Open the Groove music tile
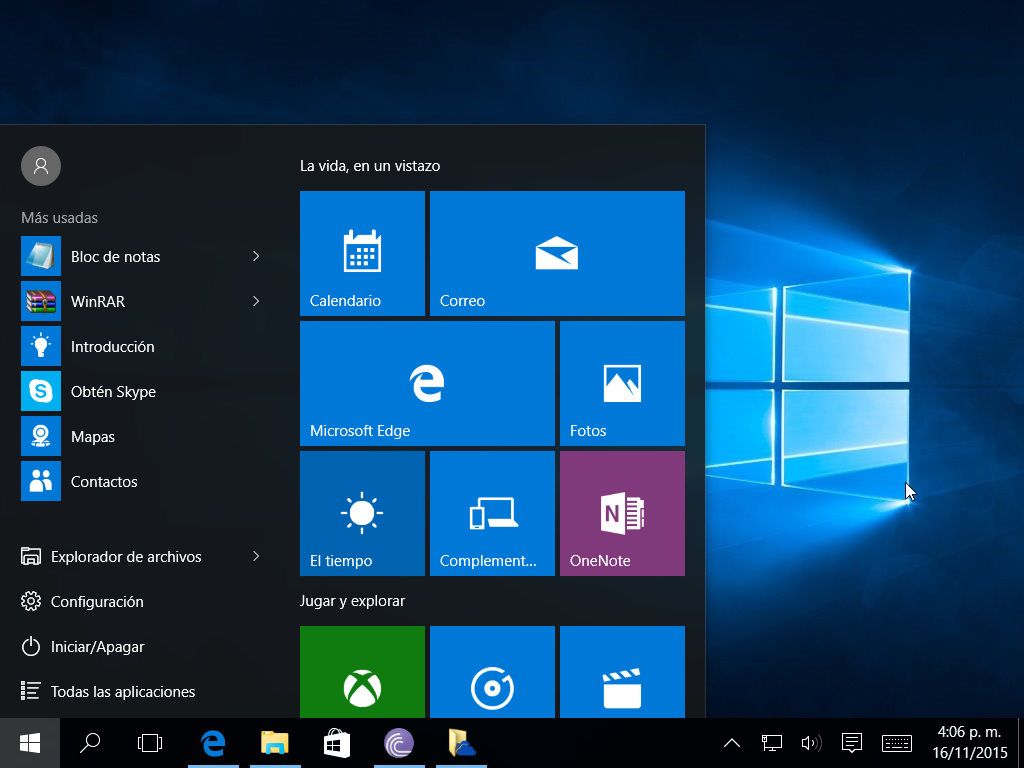The width and height of the screenshot is (1024, 768). coord(492,672)
